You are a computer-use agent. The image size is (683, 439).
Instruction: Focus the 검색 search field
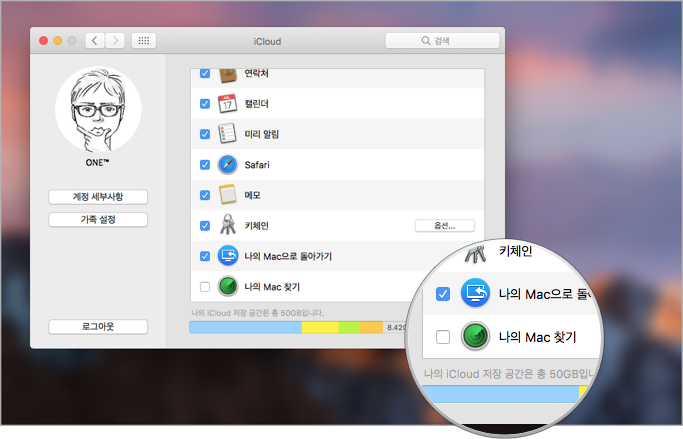click(x=442, y=41)
